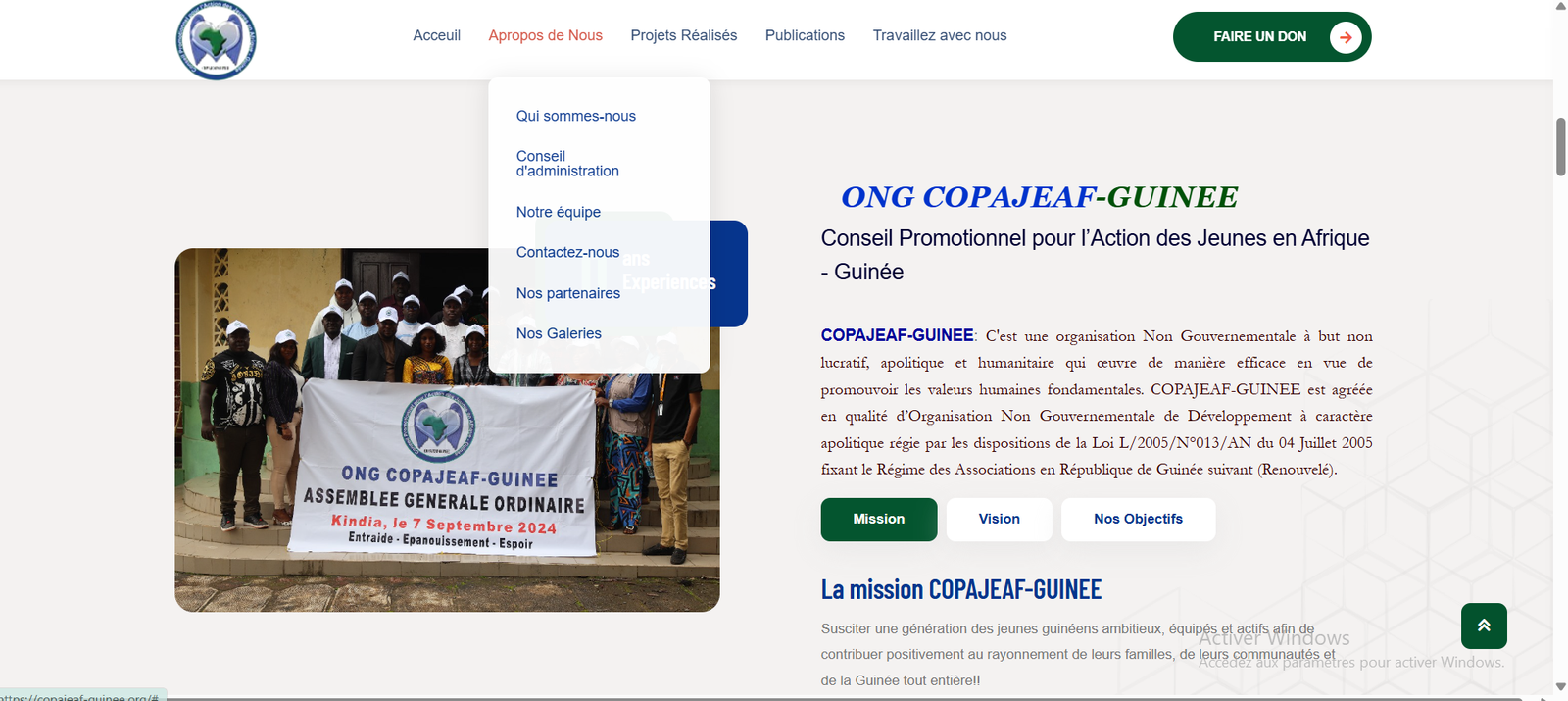Show the Nos Objectifs tab
The height and width of the screenshot is (701, 1568).
(1138, 520)
